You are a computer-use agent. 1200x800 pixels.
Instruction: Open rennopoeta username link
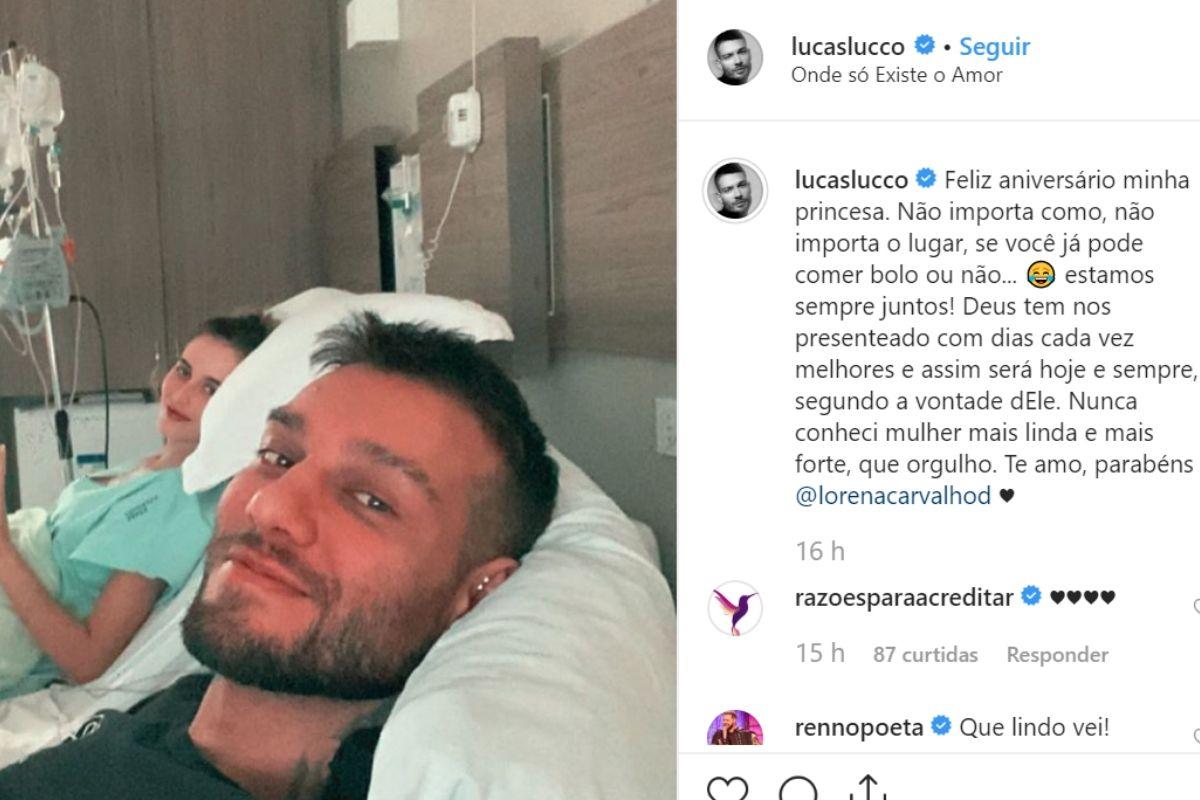[x=860, y=727]
